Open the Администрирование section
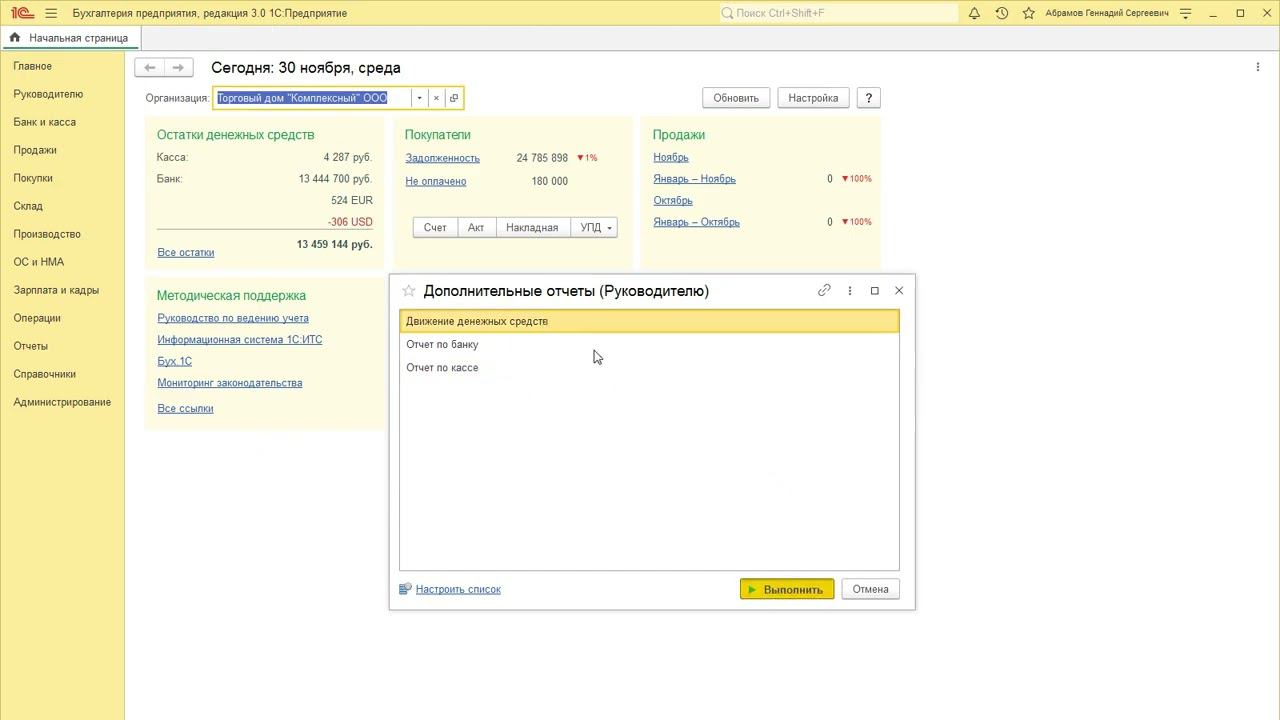This screenshot has height=720, width=1280. (62, 402)
